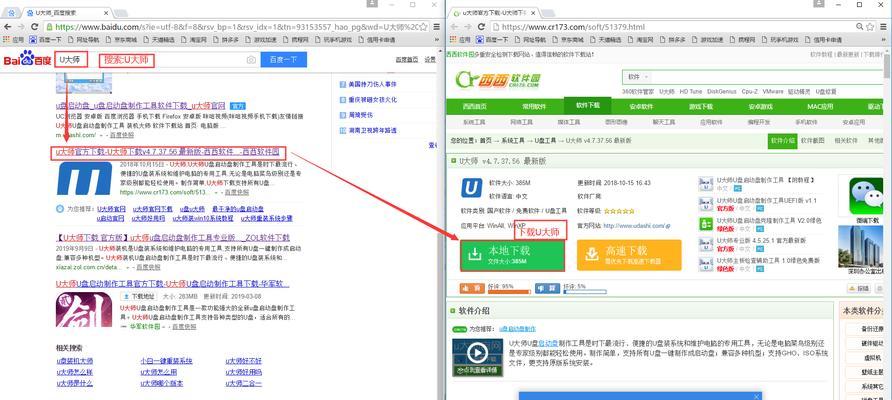The width and height of the screenshot is (892, 400).
Task: Play the U大师 intro video thumbnail
Action: coord(477,357)
